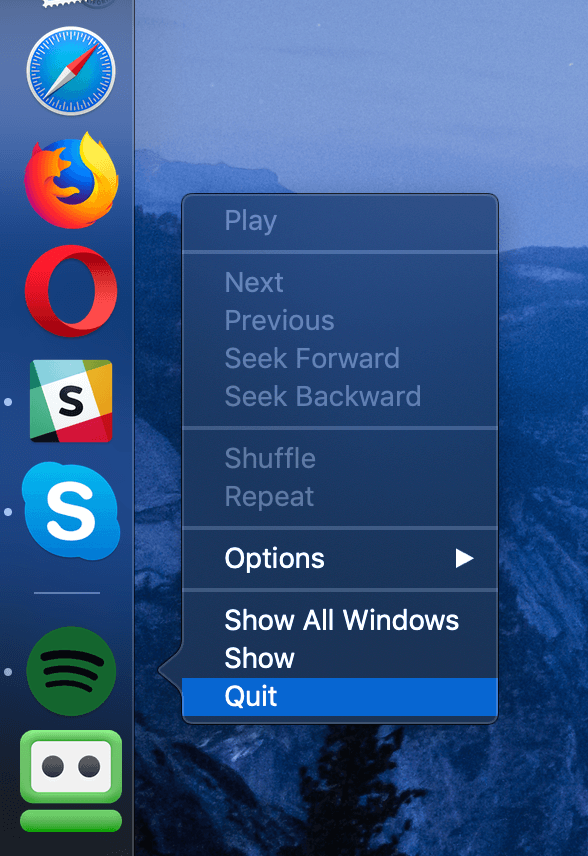The width and height of the screenshot is (588, 856).
Task: Switch to Slack in the dock
Action: pos(71,401)
